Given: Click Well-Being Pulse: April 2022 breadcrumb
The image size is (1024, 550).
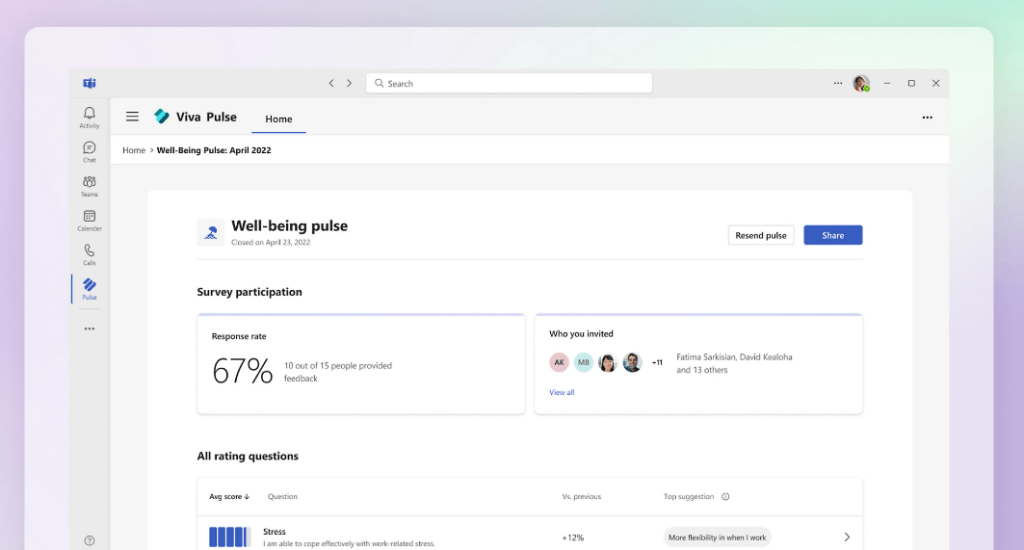Looking at the screenshot, I should click(x=214, y=150).
